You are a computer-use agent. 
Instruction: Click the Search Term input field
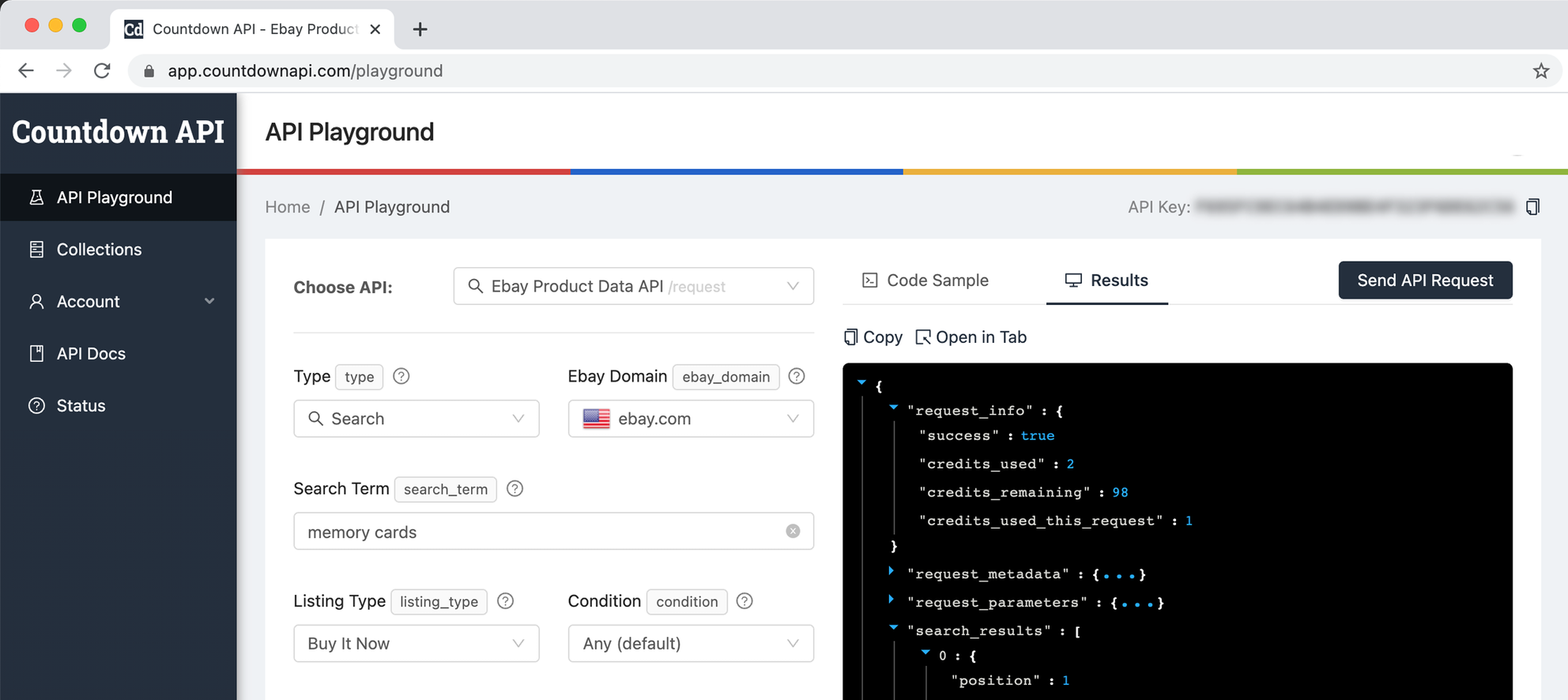coord(537,532)
